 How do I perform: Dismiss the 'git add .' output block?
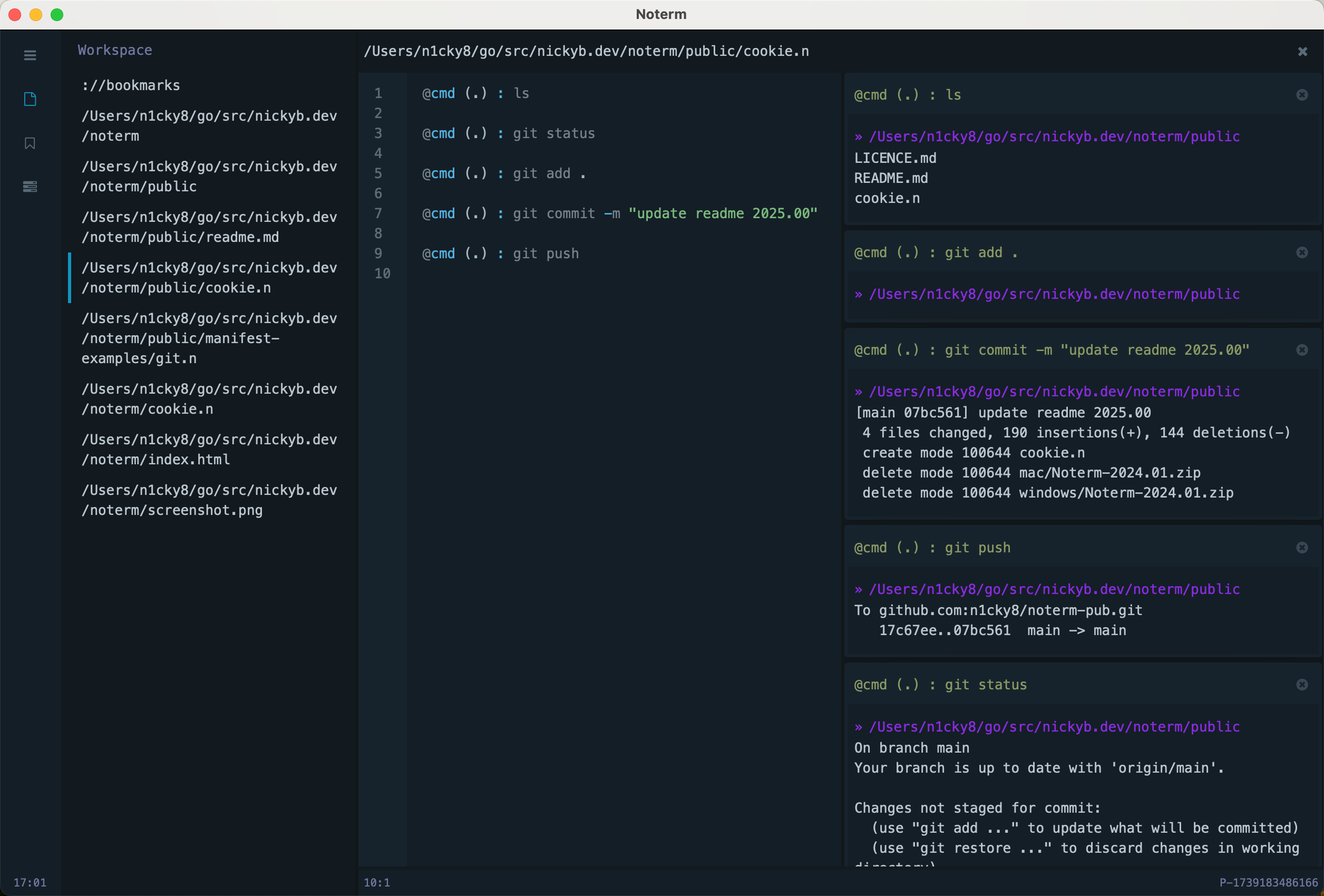coord(1302,253)
